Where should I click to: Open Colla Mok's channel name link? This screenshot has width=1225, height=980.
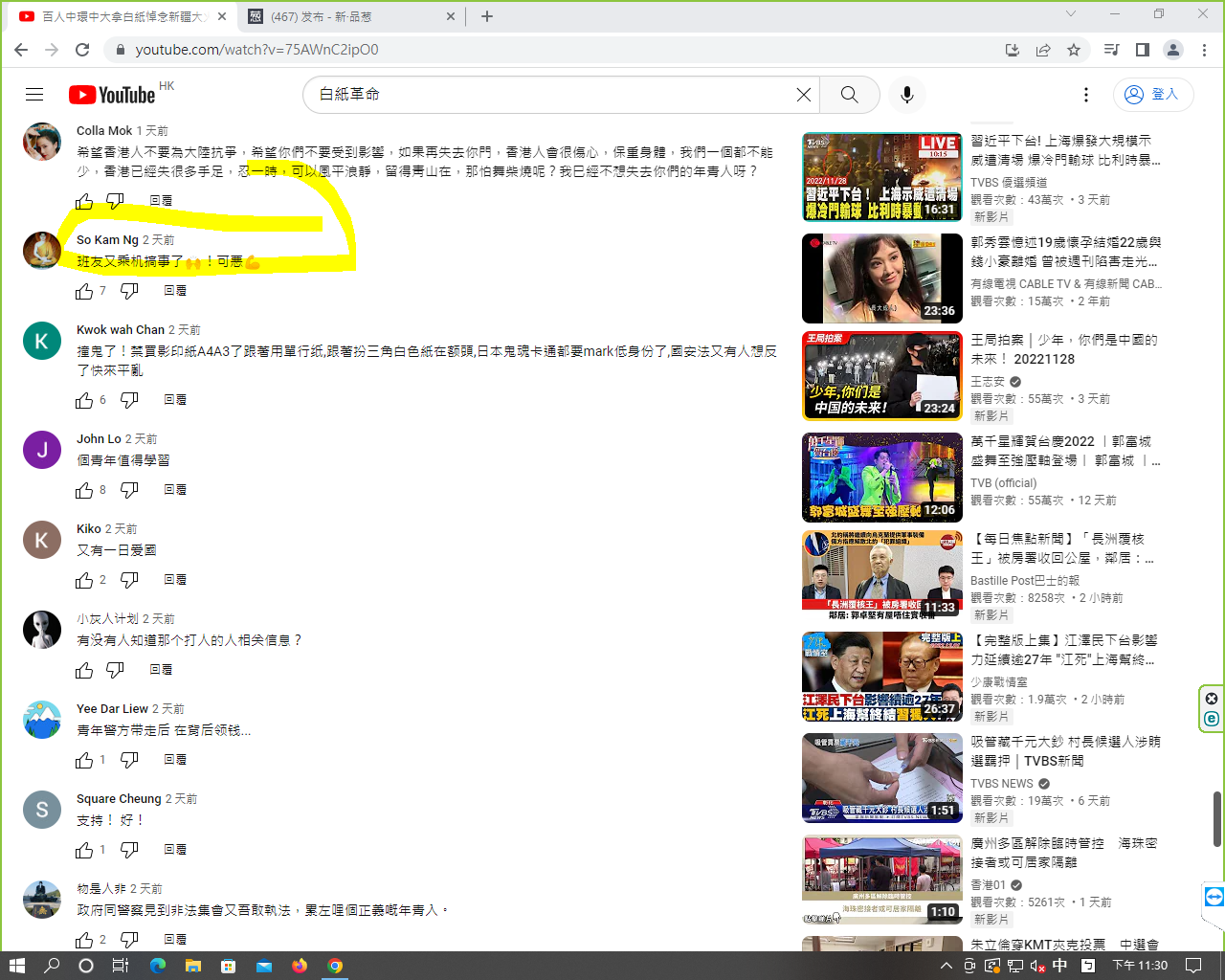coord(104,131)
